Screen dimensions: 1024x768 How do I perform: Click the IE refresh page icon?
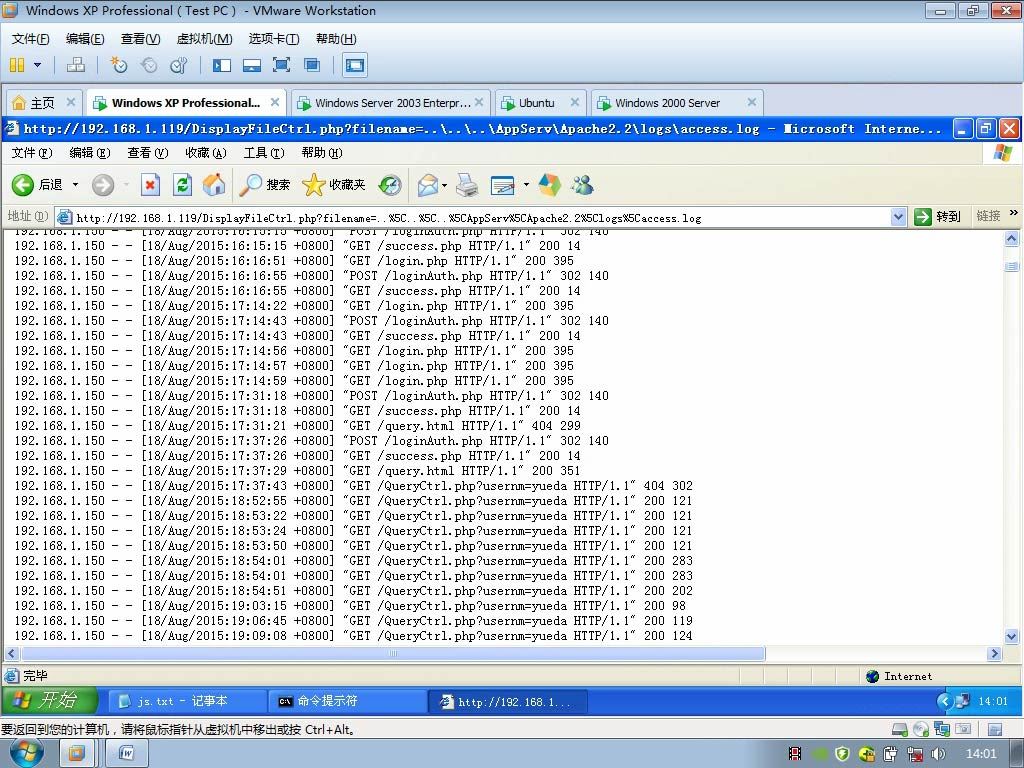[x=182, y=185]
